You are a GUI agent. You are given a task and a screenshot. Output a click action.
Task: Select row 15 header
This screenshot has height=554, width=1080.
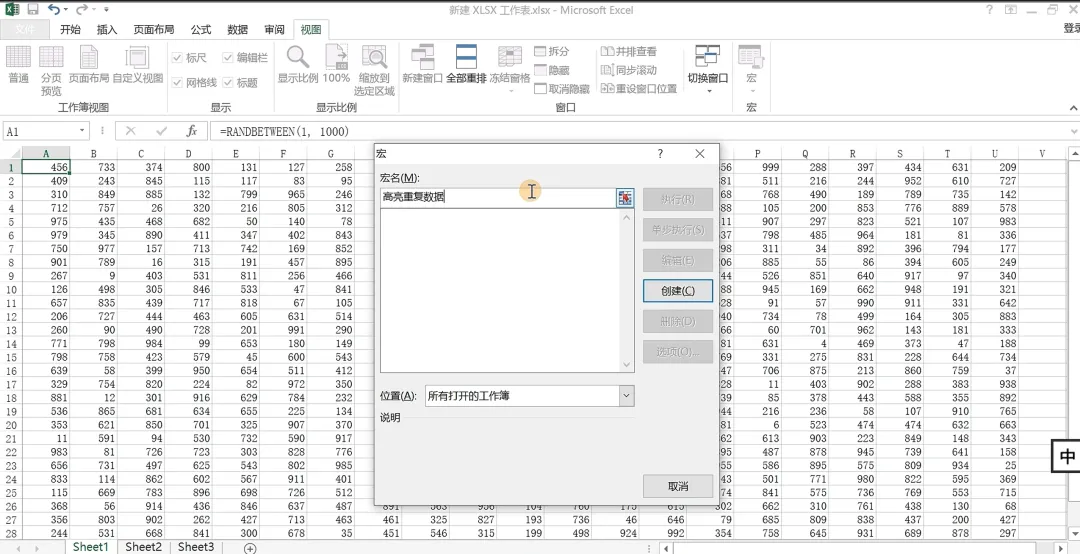(11, 357)
